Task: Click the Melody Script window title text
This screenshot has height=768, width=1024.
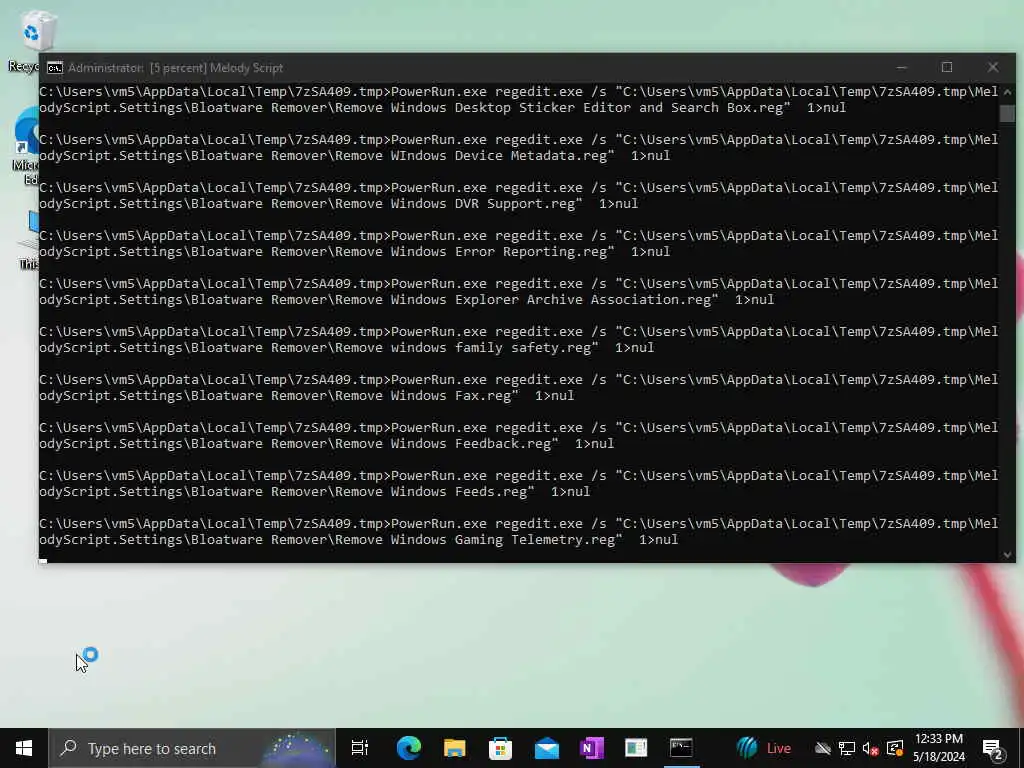Action: [176, 68]
